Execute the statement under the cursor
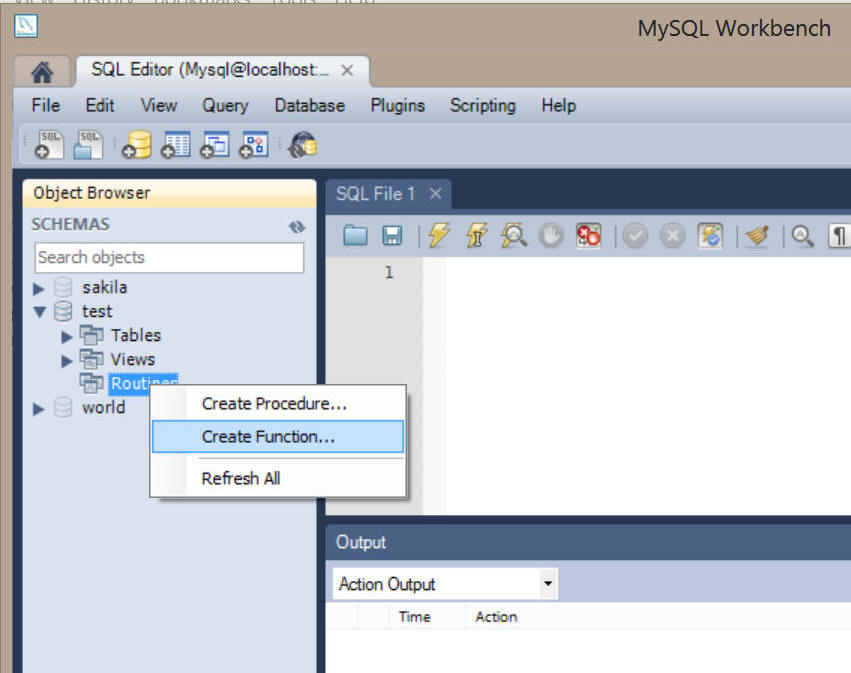851x673 pixels. [x=476, y=236]
